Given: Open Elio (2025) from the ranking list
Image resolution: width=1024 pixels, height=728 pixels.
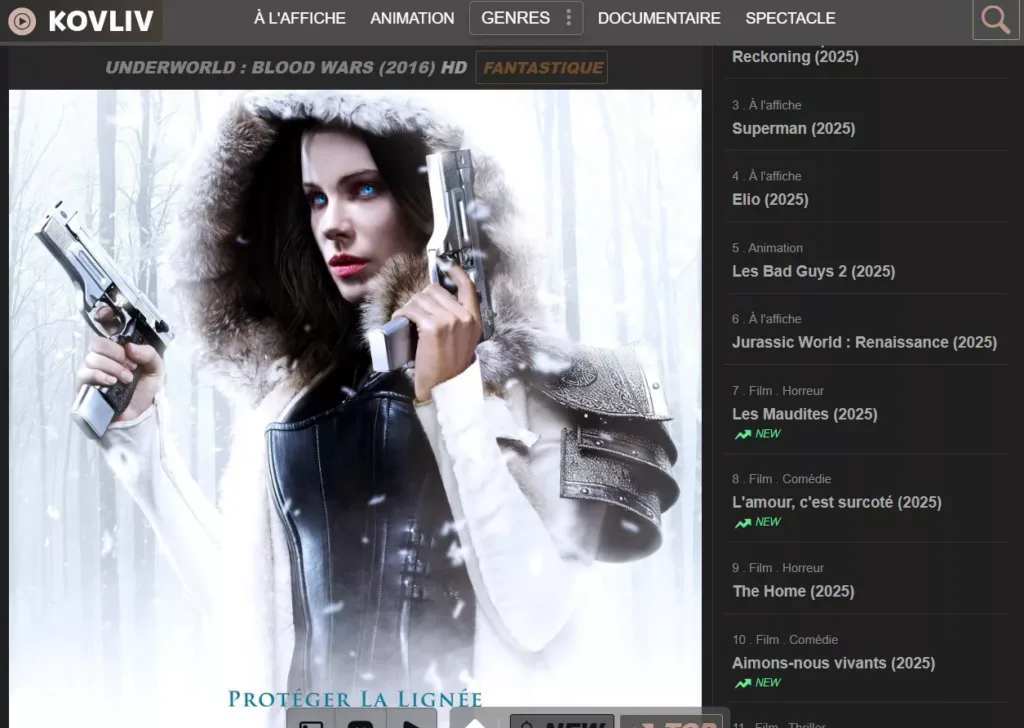Looking at the screenshot, I should coord(770,199).
